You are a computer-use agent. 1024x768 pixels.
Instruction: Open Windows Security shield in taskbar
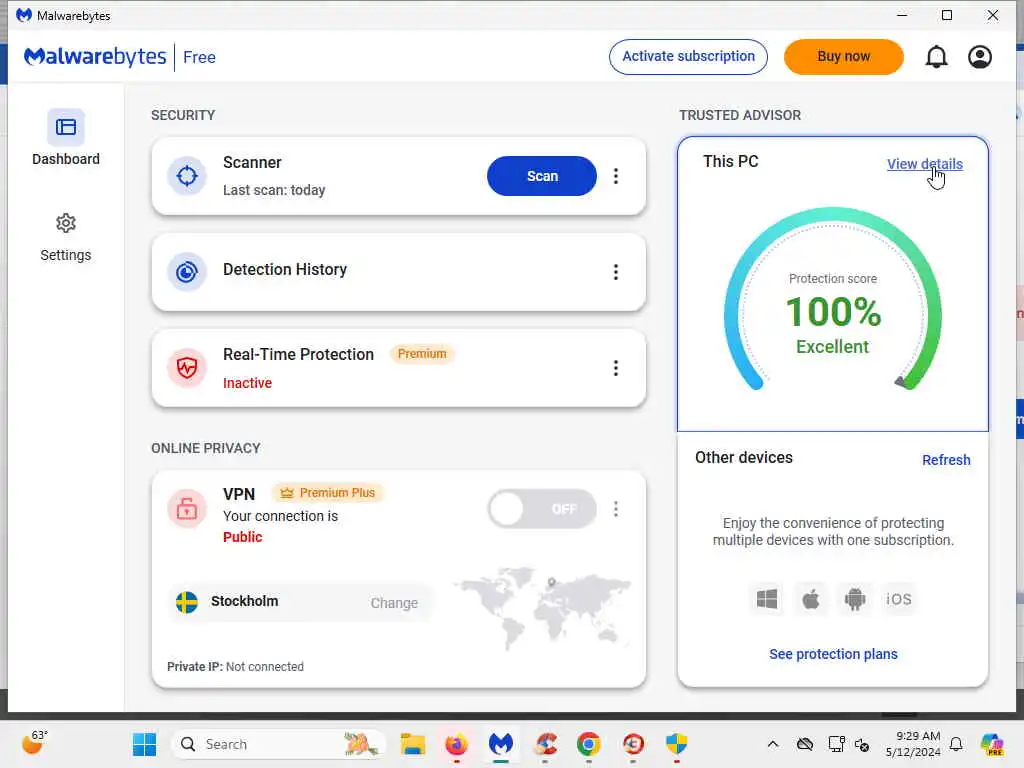point(677,744)
